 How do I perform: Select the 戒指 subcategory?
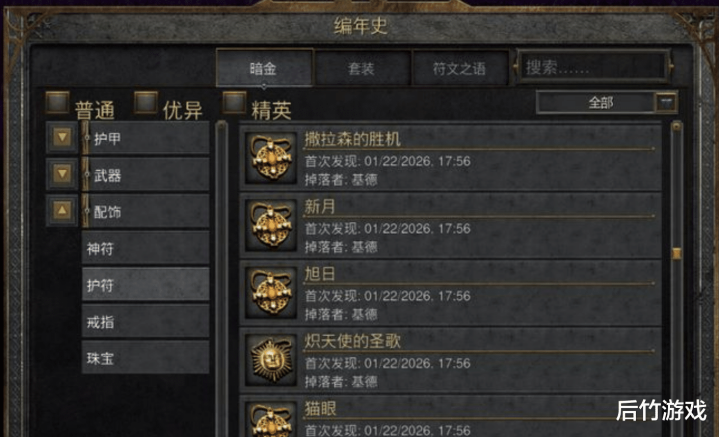[145, 321]
